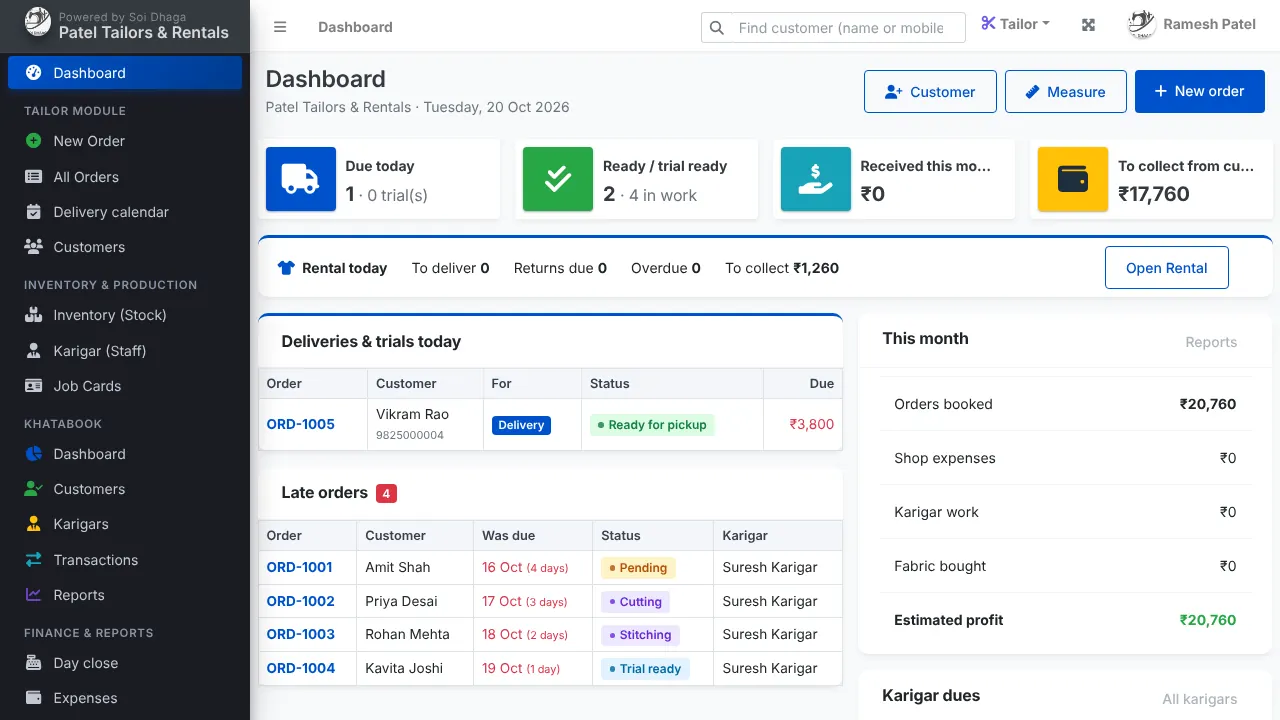Click the Tailor module Customers people icon
The image size is (1280, 720).
33,247
